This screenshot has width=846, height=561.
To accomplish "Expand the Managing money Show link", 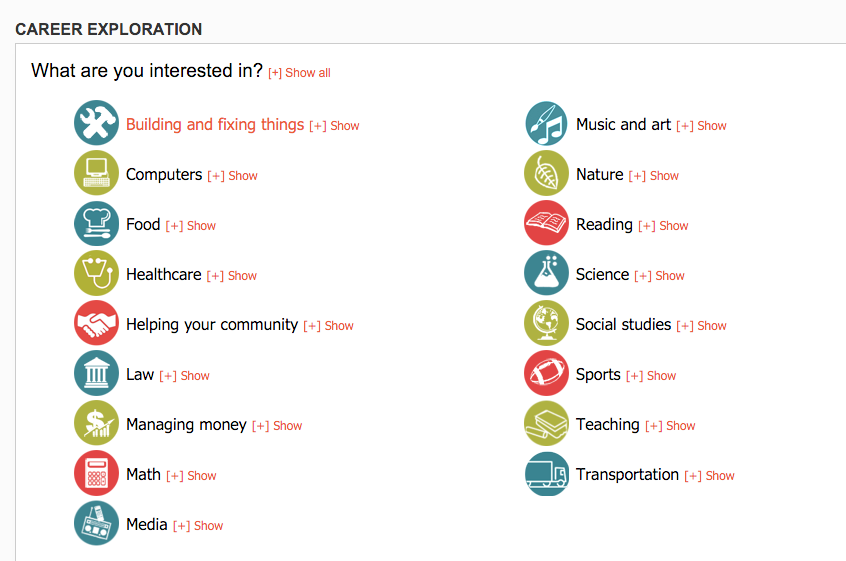I will [277, 426].
